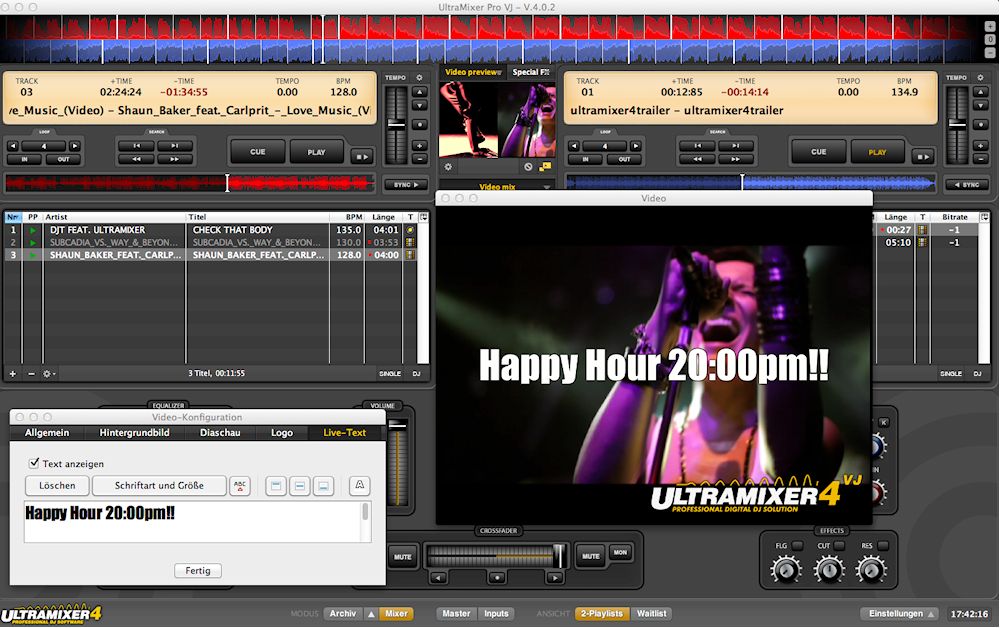1000x628 pixels.
Task: Switch to Allgemein tab
Action: 47,432
